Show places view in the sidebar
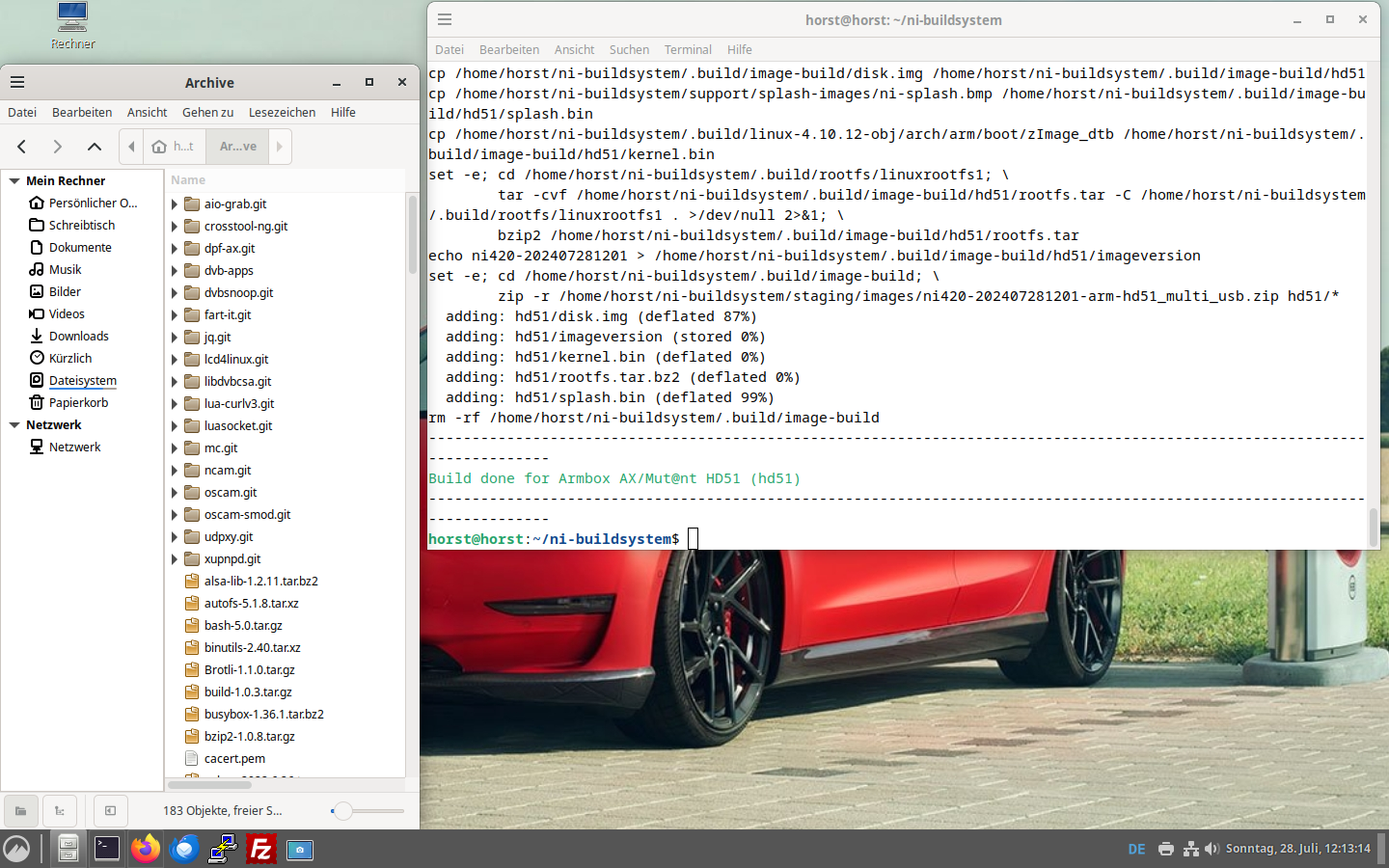Viewport: 1389px width, 868px height. click(20, 811)
